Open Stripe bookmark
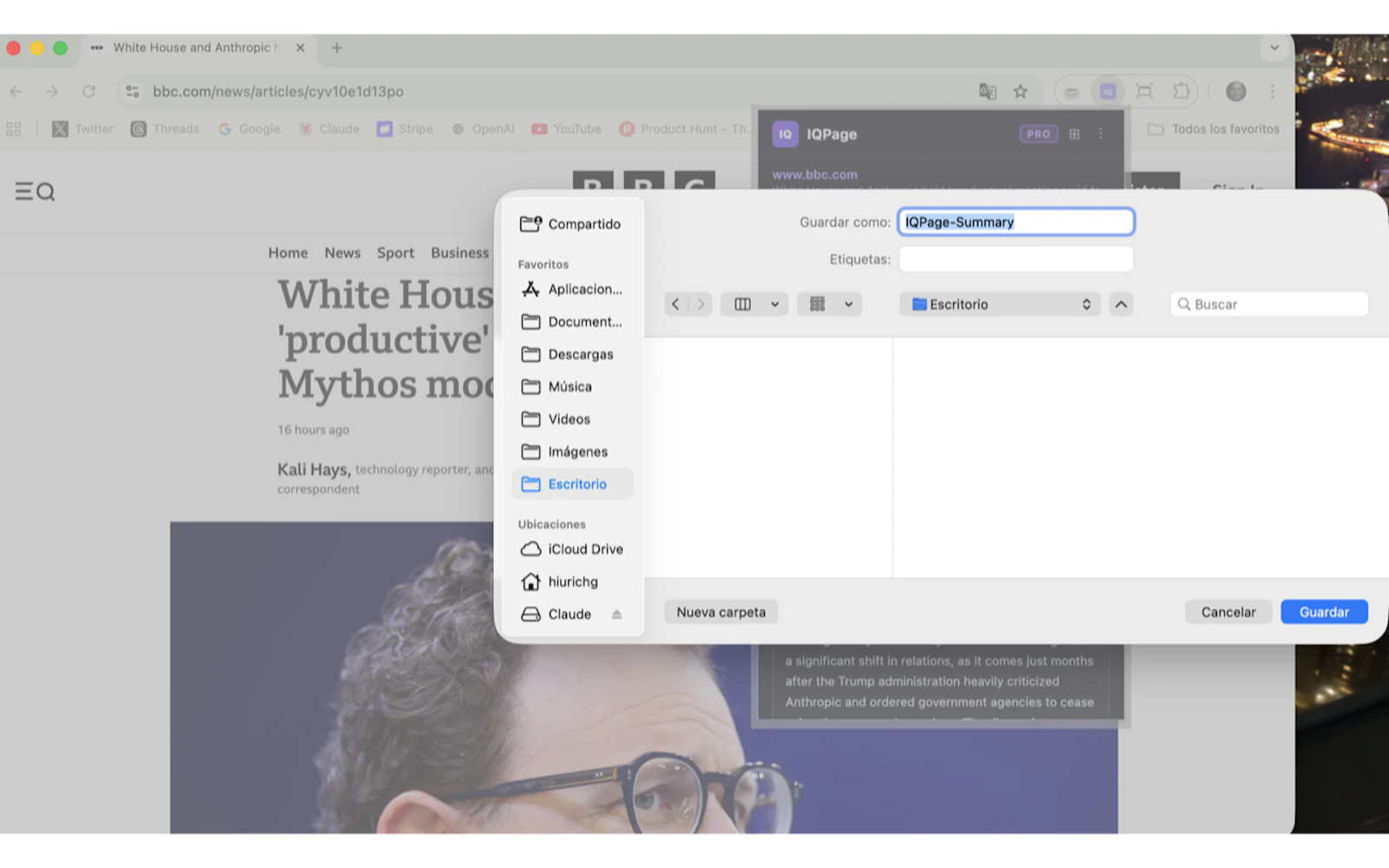The height and width of the screenshot is (868, 1389). [x=405, y=128]
